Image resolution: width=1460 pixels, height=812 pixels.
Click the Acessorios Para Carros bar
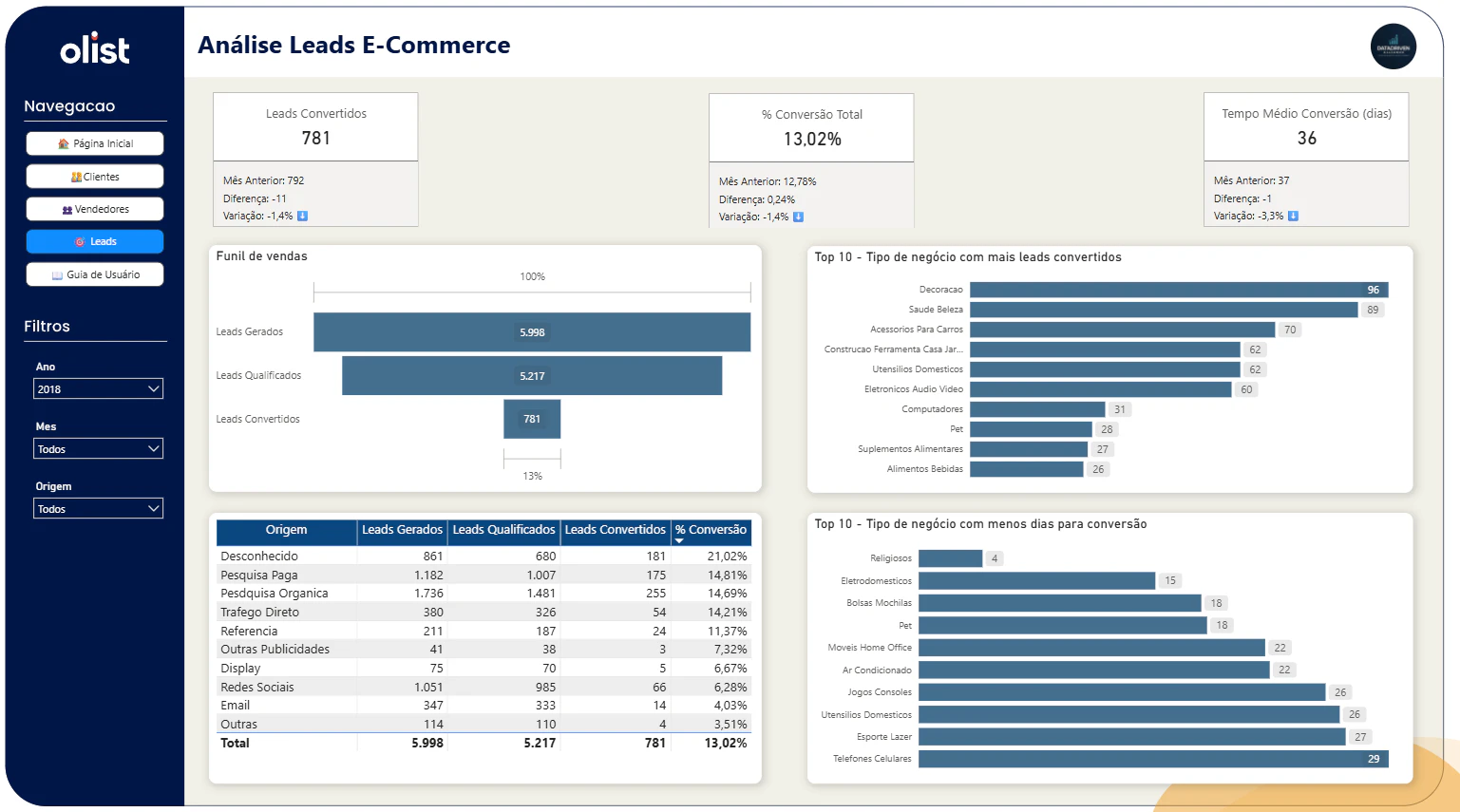coord(1122,330)
